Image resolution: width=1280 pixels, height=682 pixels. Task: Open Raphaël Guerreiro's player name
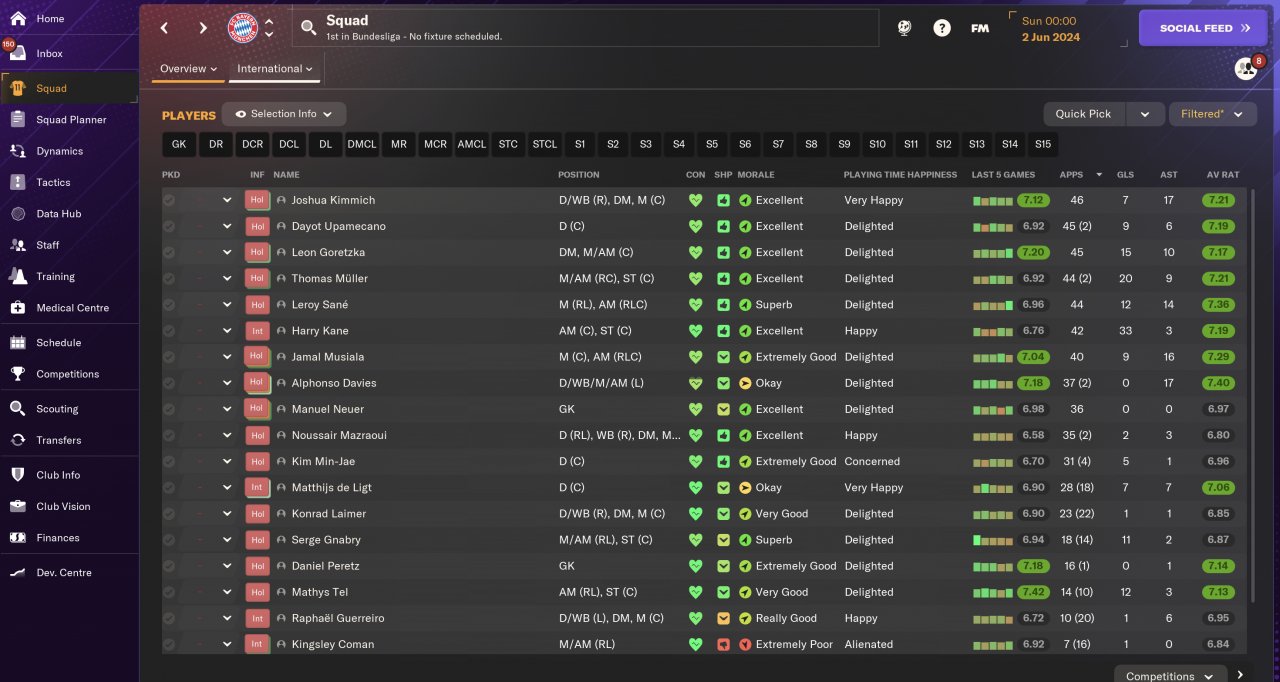tap(338, 618)
